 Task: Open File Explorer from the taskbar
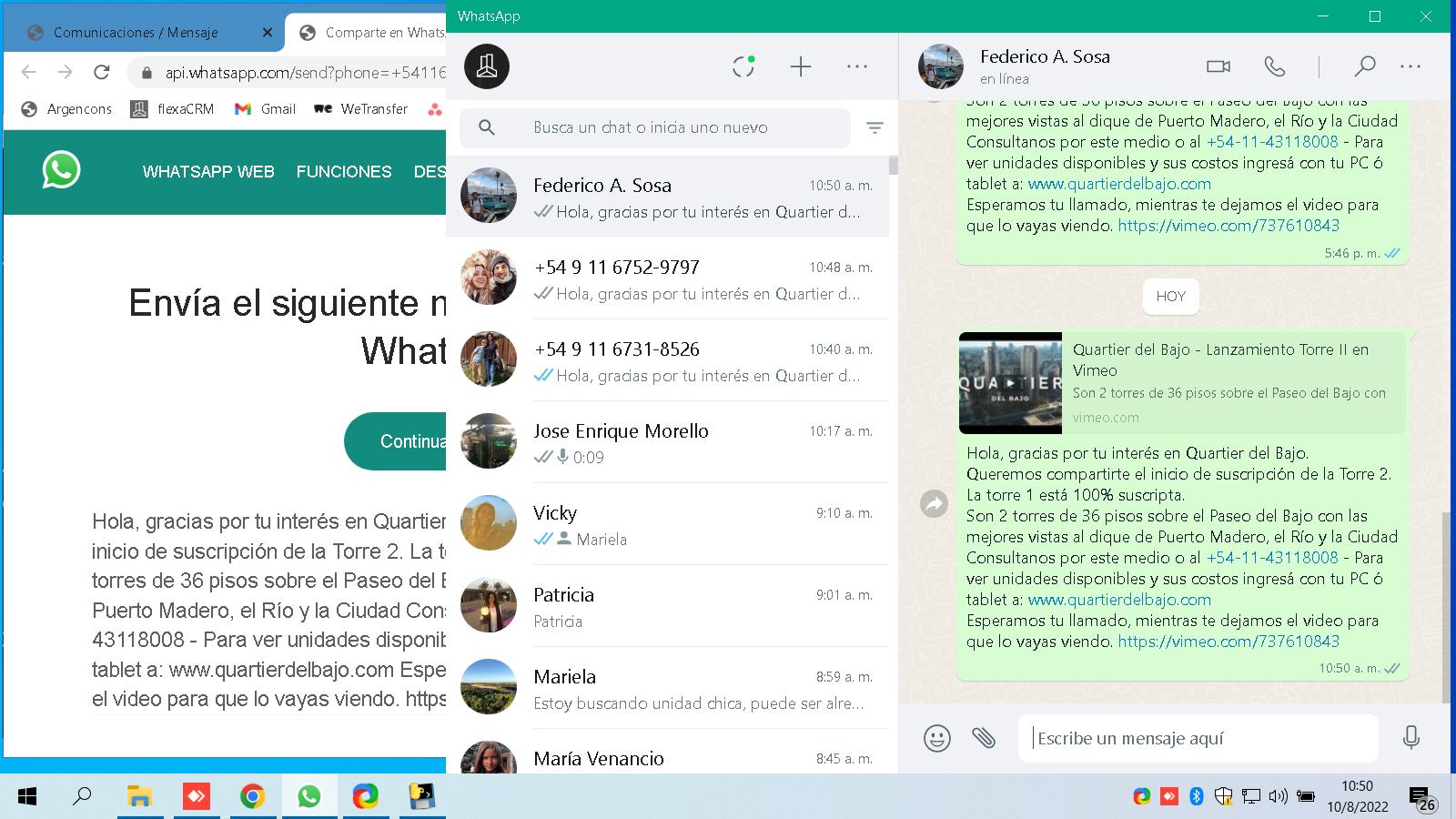(139, 797)
